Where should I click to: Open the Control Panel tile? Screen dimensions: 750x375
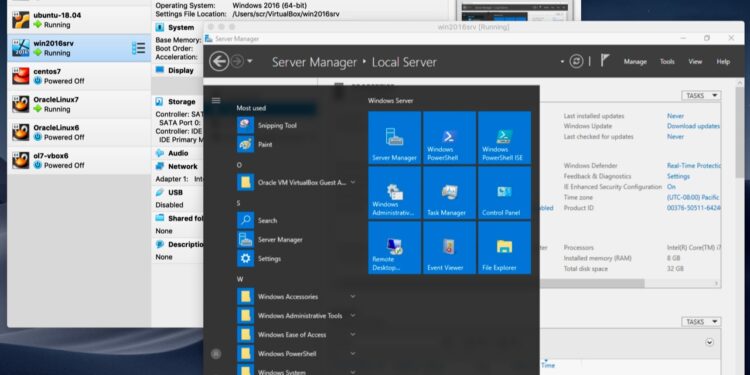coord(505,193)
